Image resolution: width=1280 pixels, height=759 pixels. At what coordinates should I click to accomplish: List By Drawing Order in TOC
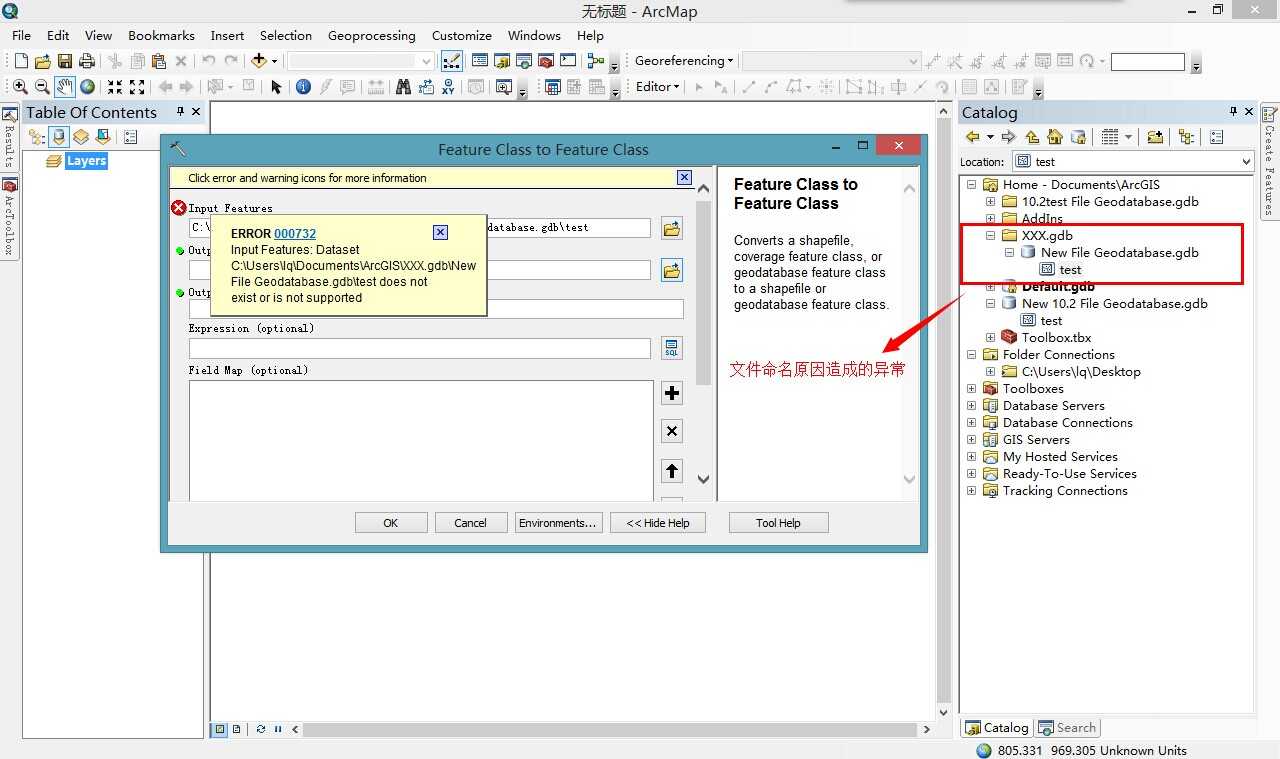click(37, 137)
